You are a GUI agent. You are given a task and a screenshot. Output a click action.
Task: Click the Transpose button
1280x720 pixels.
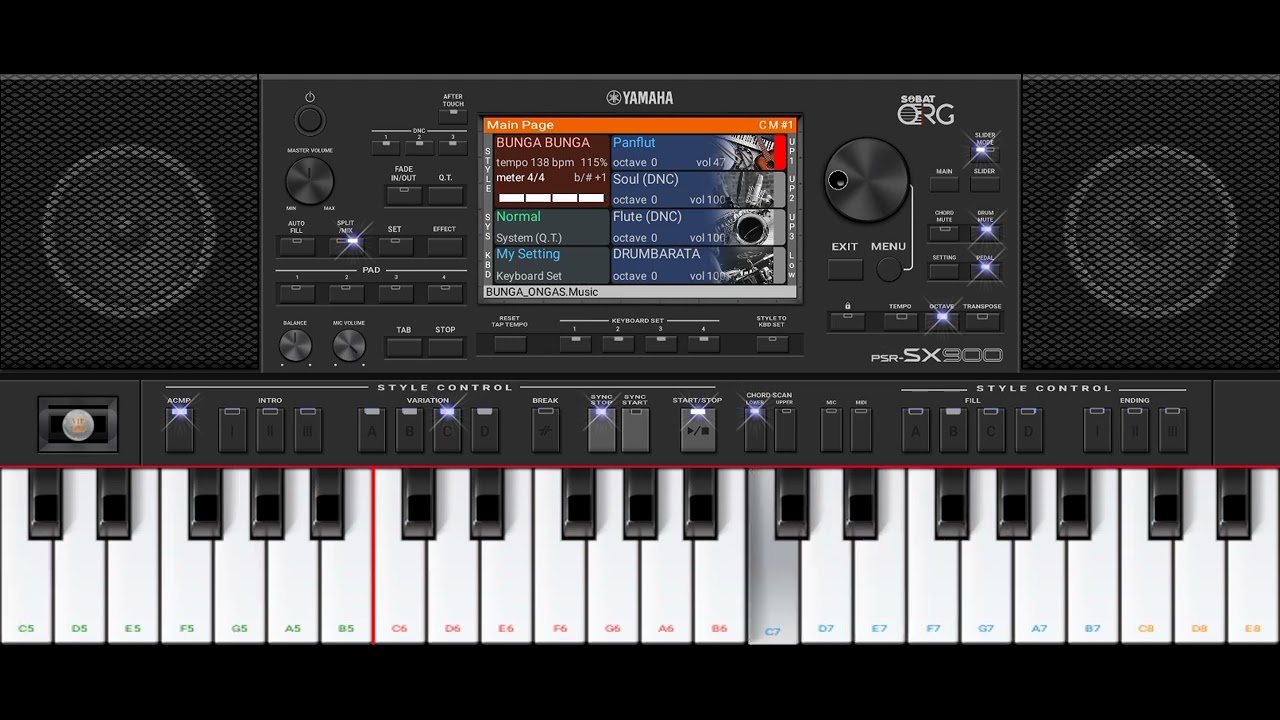(983, 321)
